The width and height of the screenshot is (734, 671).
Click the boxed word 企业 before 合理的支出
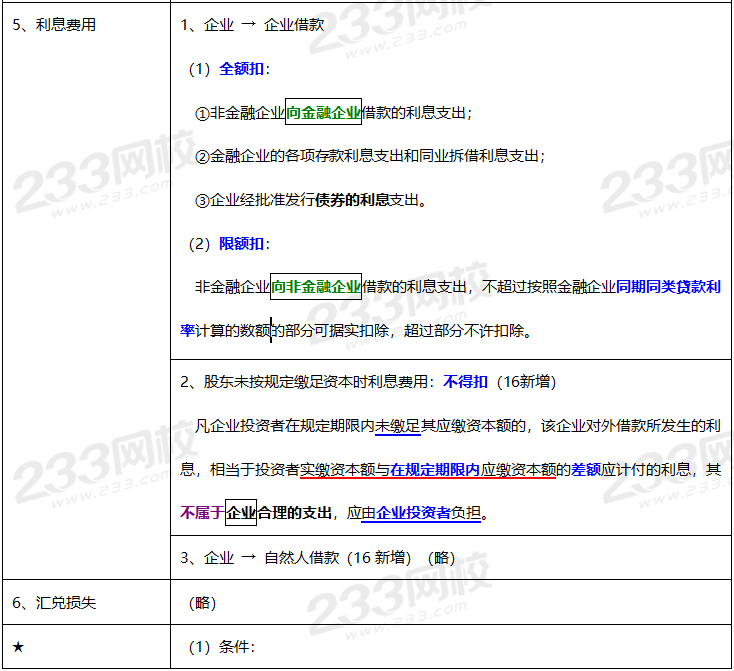click(x=241, y=514)
